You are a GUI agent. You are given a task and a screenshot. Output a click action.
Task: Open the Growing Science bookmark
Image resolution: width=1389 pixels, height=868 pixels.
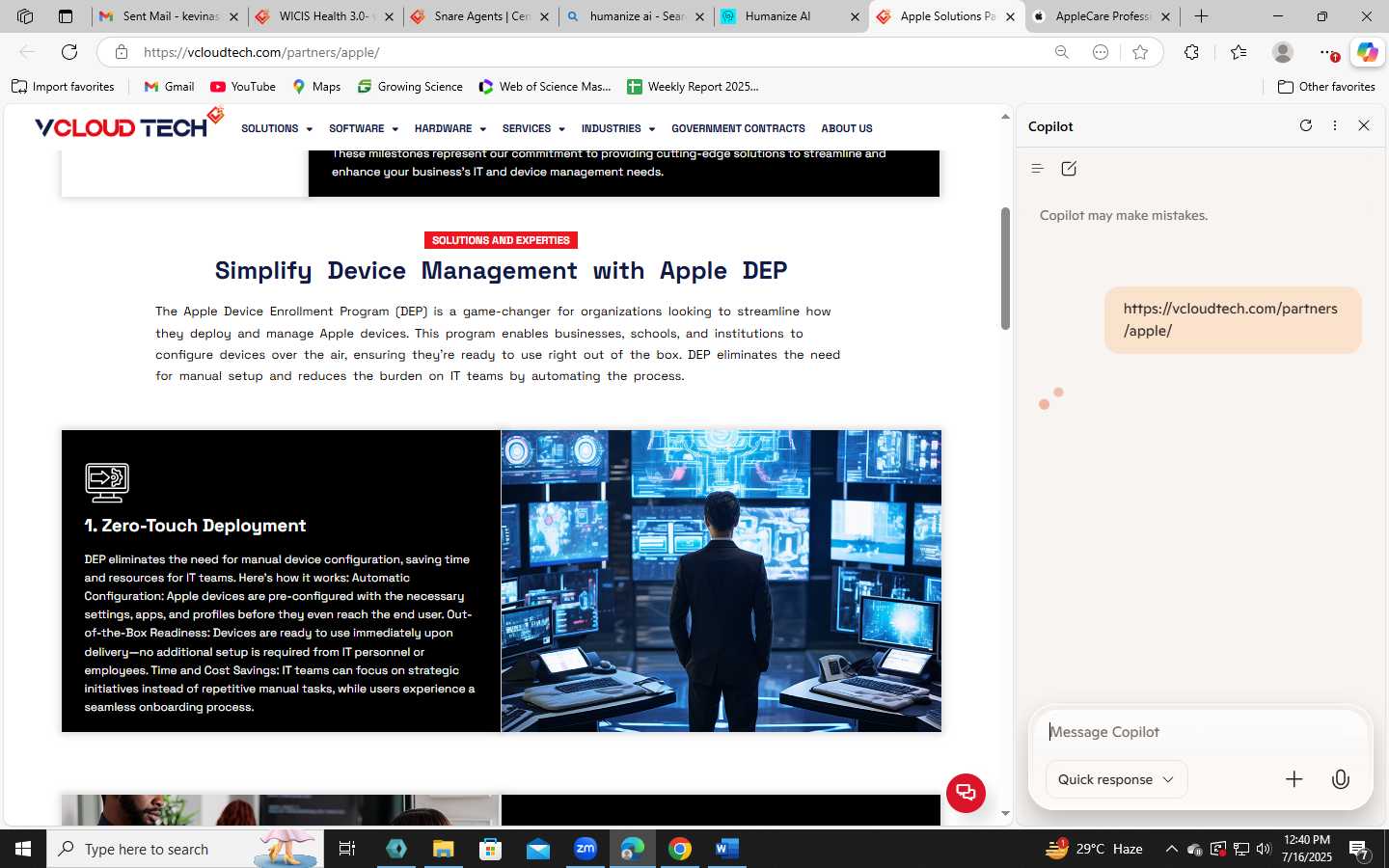pos(410,87)
